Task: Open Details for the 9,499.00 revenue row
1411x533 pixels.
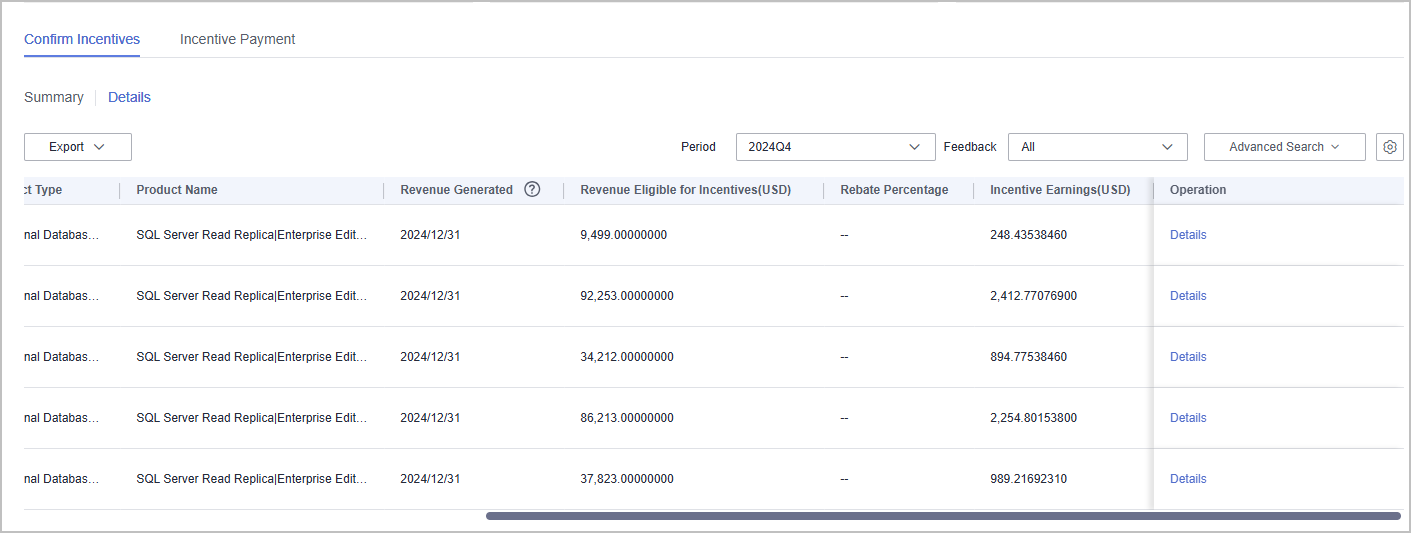Action: [1188, 235]
